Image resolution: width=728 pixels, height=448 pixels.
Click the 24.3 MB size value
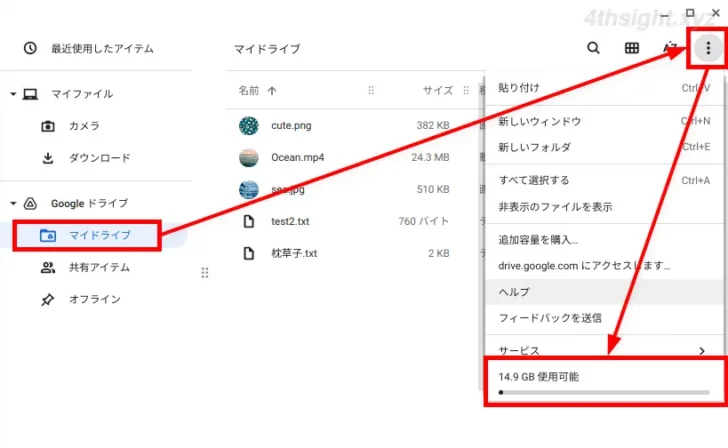click(x=430, y=157)
